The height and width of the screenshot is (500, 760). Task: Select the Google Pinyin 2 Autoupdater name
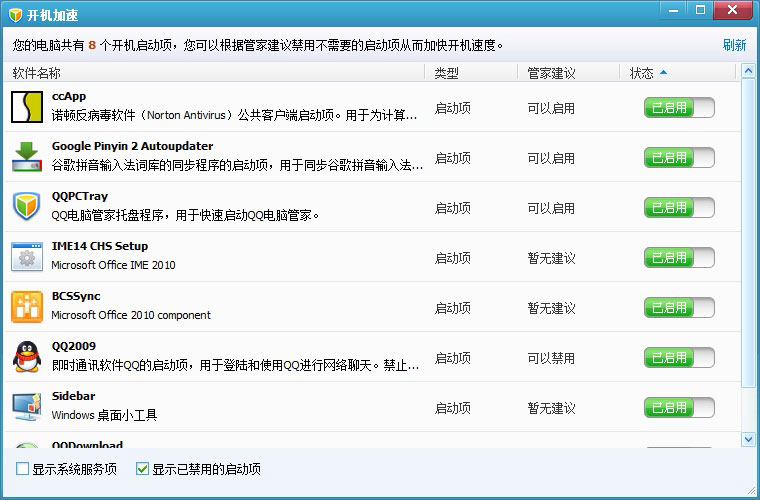click(x=132, y=146)
